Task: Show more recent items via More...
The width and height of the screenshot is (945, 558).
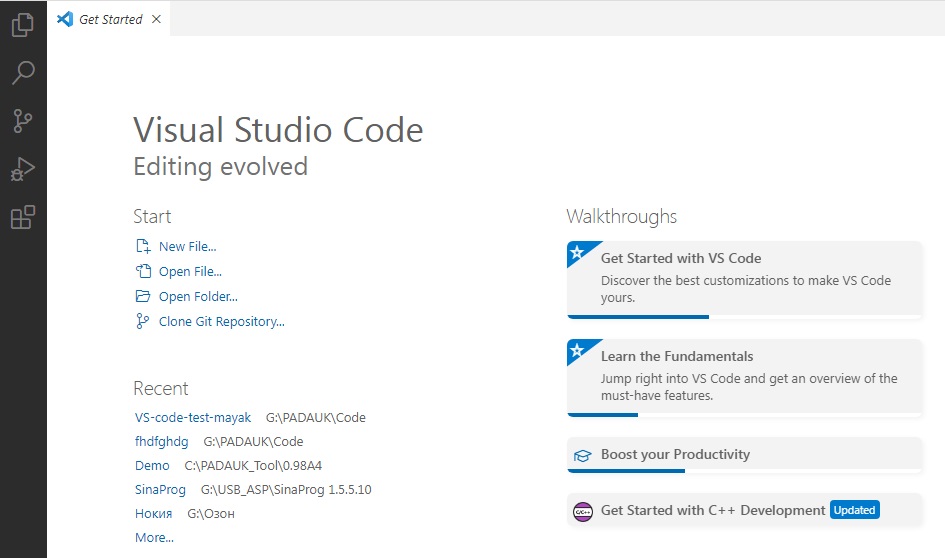Action: tap(154, 537)
